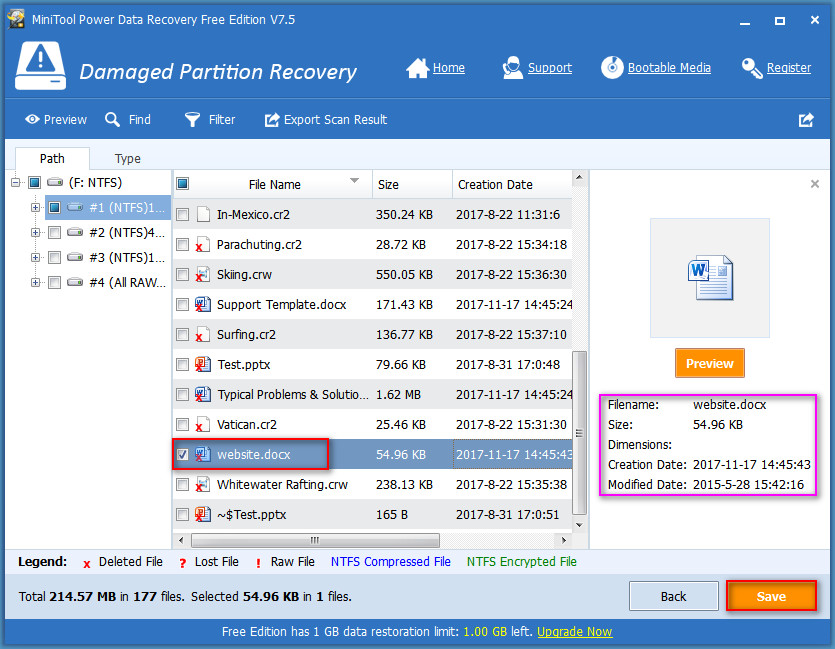The image size is (835, 649).
Task: Toggle the #1 (NTFS) partition checkbox
Action: [54, 208]
